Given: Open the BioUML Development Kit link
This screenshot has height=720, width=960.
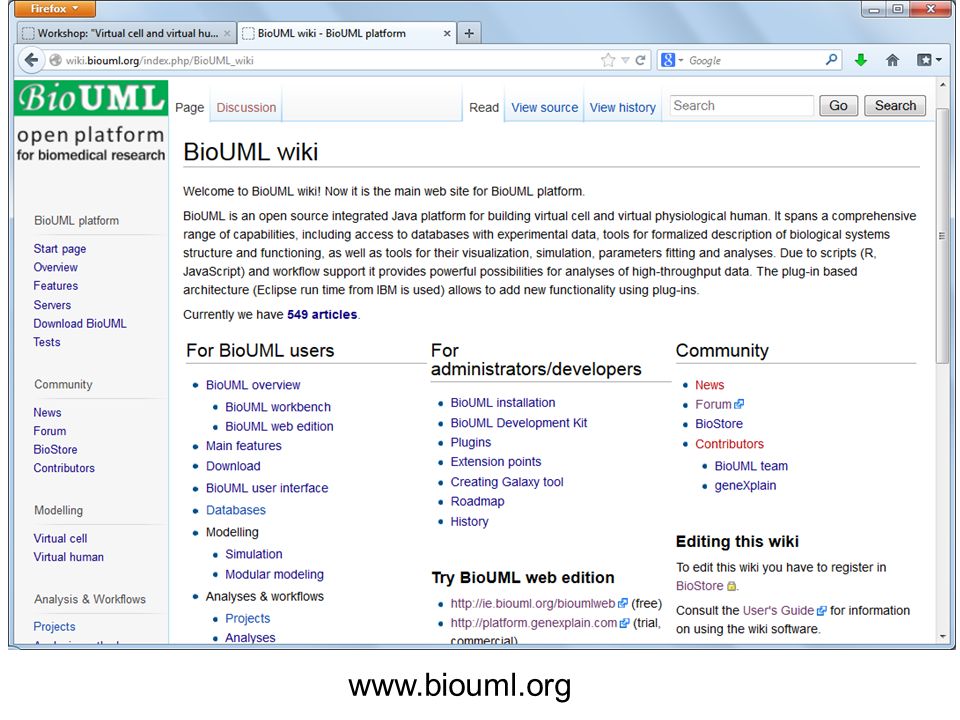Looking at the screenshot, I should coord(519,423).
